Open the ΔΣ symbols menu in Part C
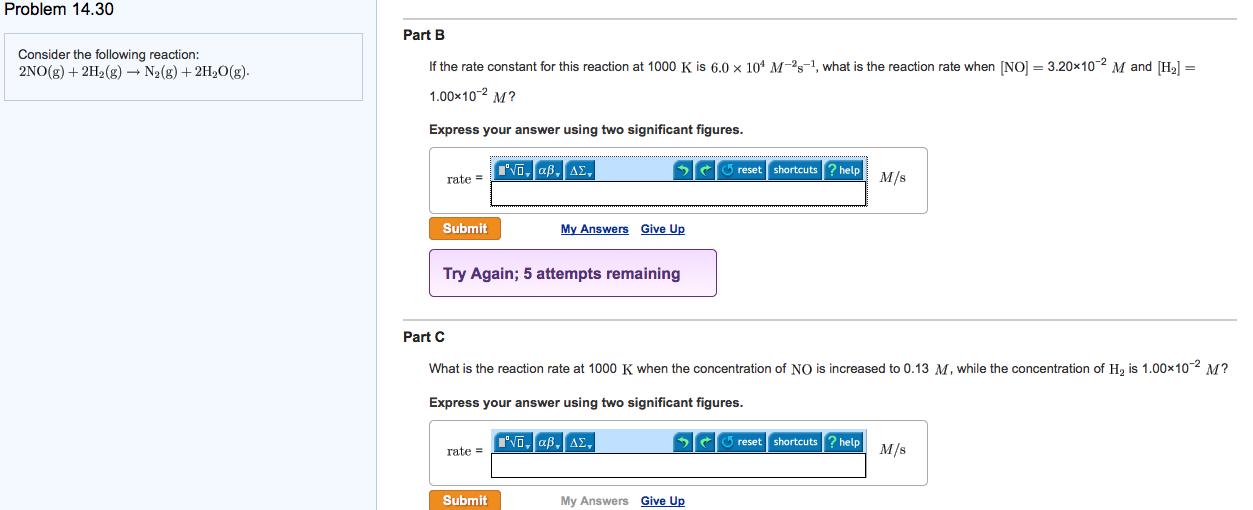1253x510 pixels. pyautogui.click(x=581, y=442)
